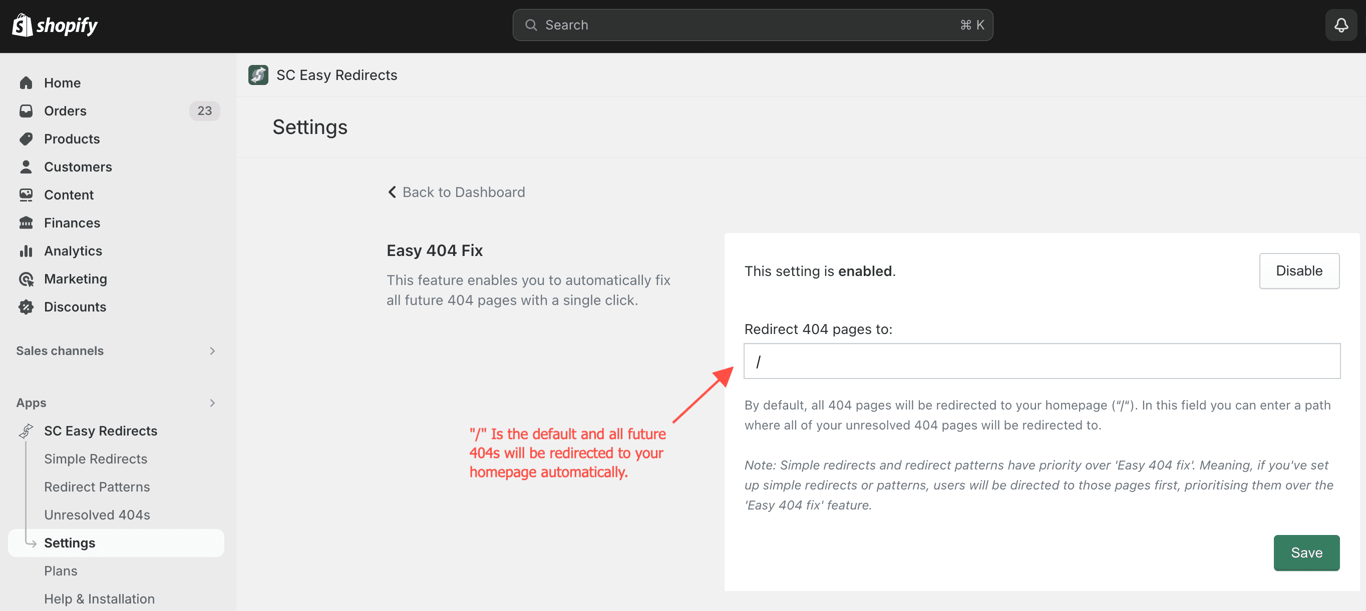Collapse the Apps list using its chevron
The height and width of the screenshot is (611, 1366).
[211, 403]
